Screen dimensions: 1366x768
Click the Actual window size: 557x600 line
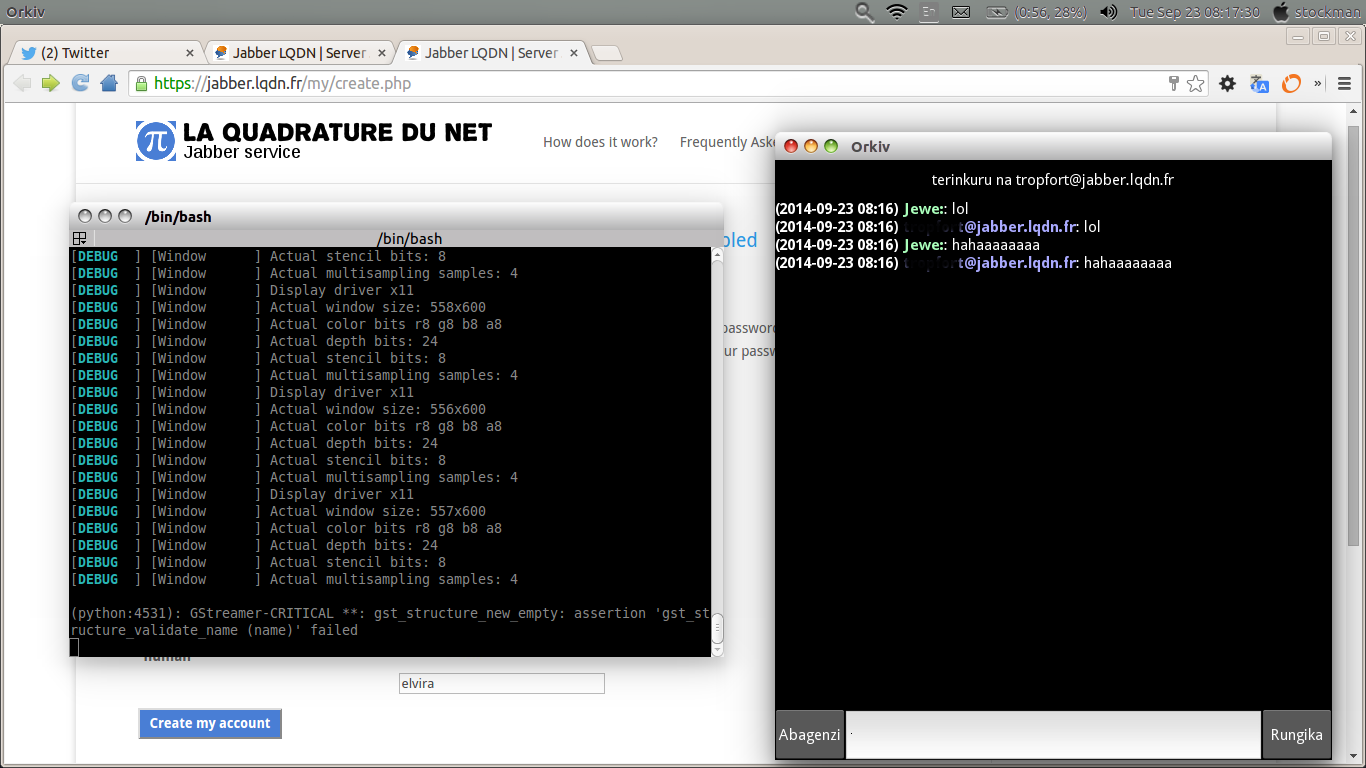(378, 511)
